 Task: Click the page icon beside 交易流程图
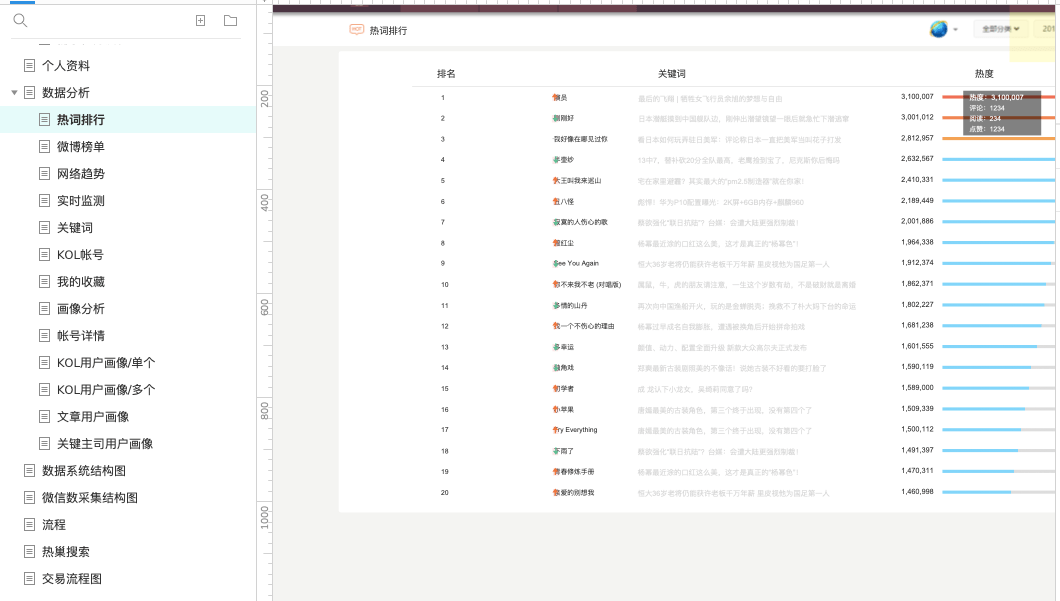point(30,579)
